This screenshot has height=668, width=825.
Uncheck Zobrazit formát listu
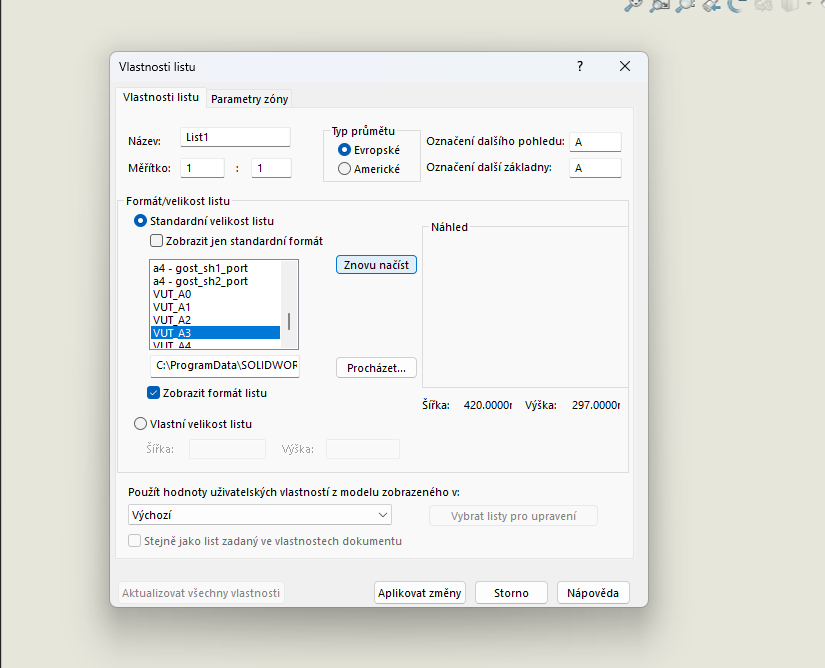coord(154,393)
